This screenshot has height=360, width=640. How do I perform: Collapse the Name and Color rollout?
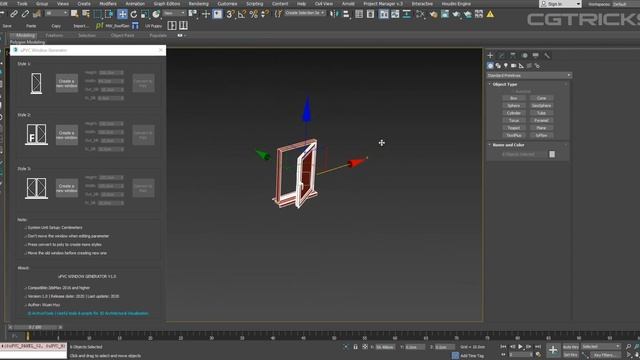(508, 145)
